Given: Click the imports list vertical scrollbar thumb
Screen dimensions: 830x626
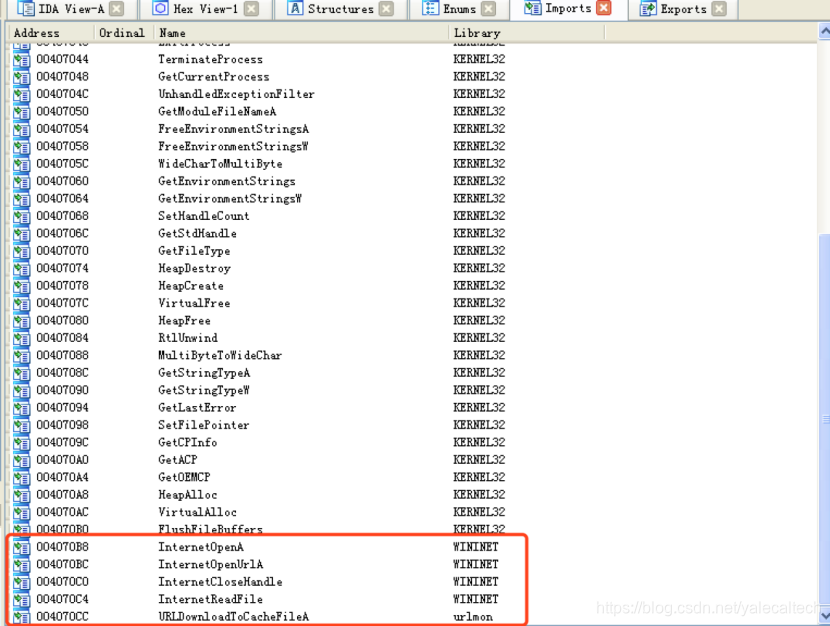Looking at the screenshot, I should (x=824, y=419).
